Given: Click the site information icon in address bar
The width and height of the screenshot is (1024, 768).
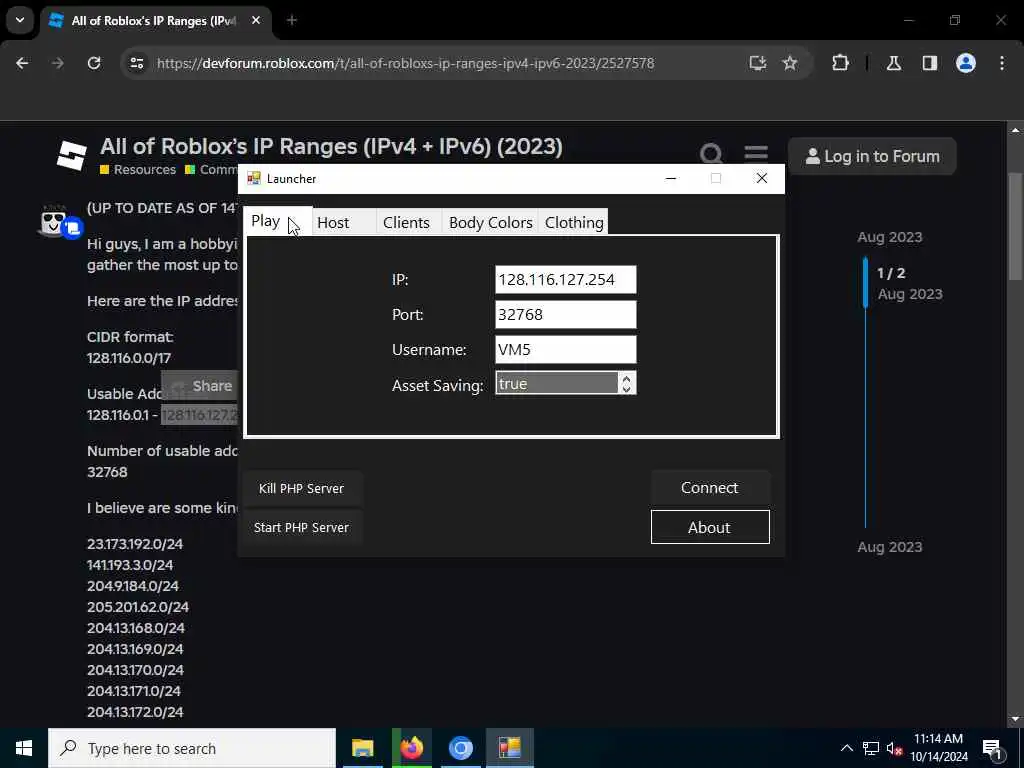Looking at the screenshot, I should coord(136,63).
